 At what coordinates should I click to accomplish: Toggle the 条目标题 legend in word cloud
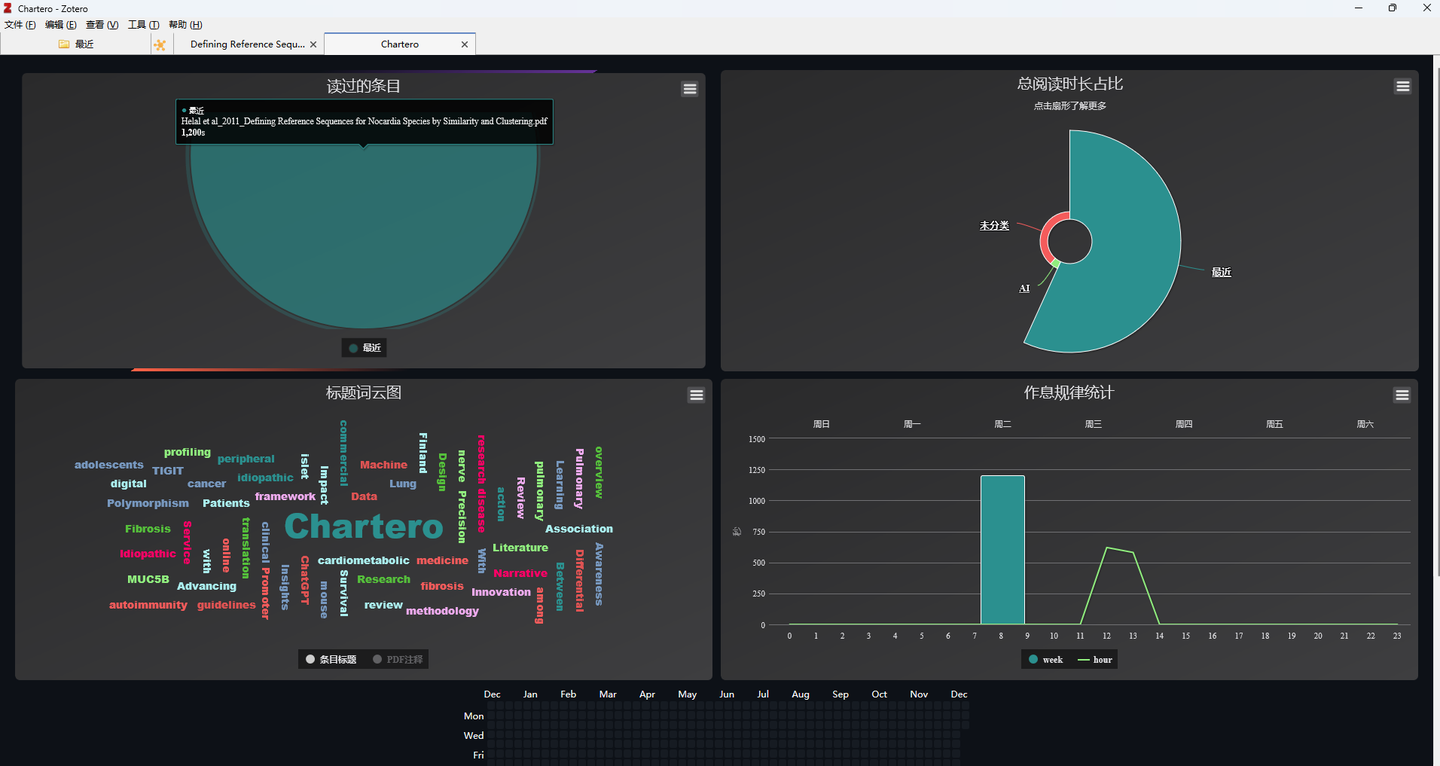click(x=331, y=659)
